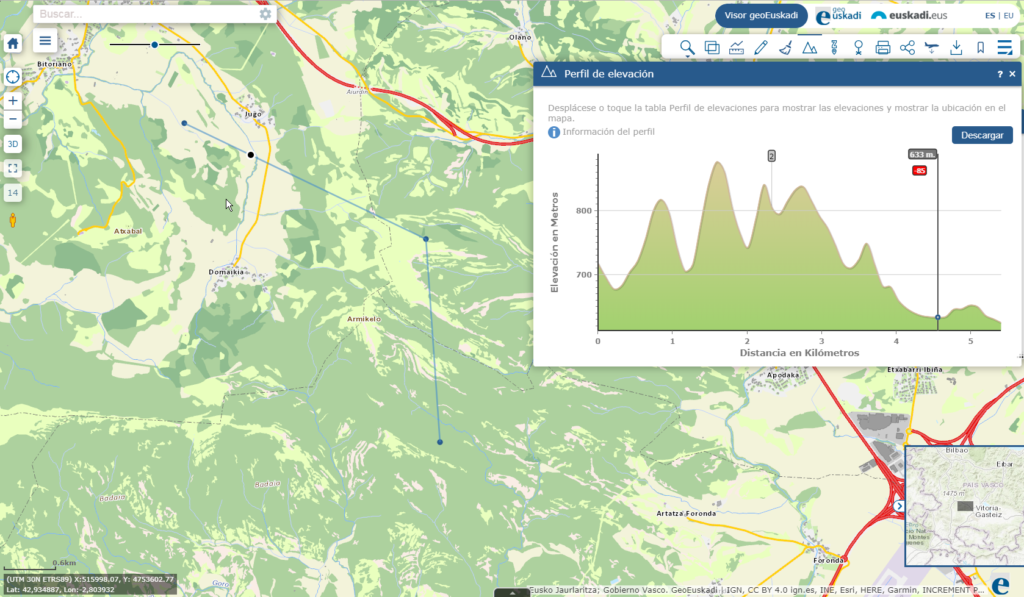Open search settings gear icon

pyautogui.click(x=265, y=14)
